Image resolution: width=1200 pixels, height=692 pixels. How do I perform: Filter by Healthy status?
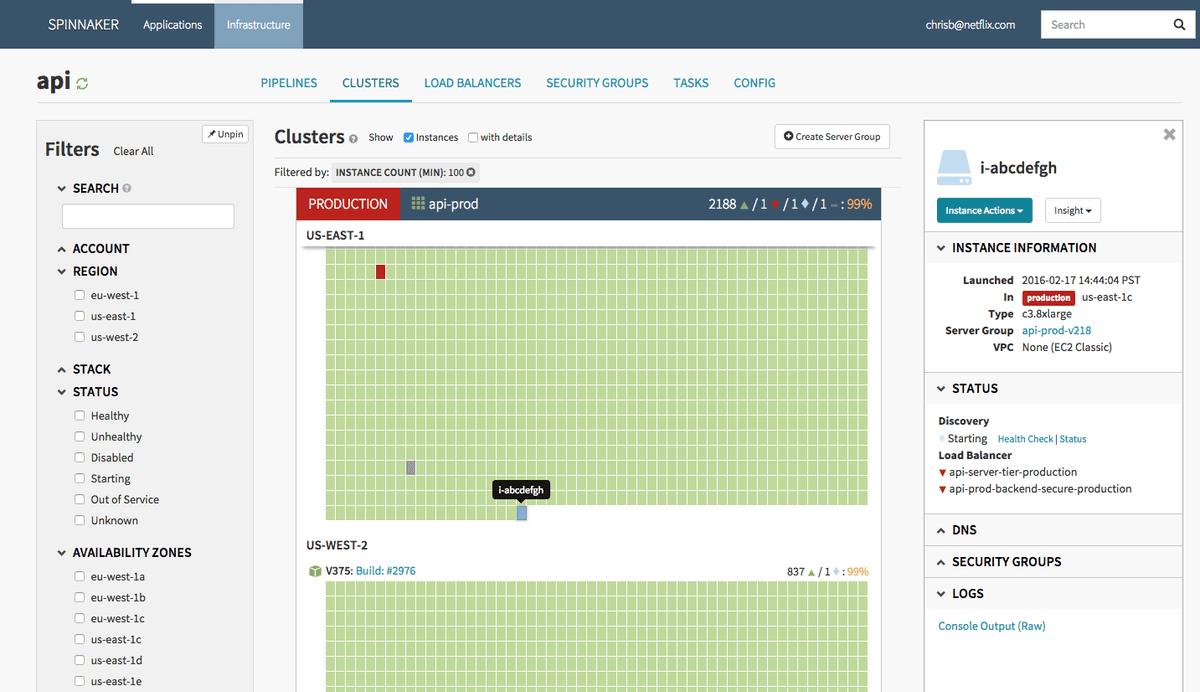point(79,415)
